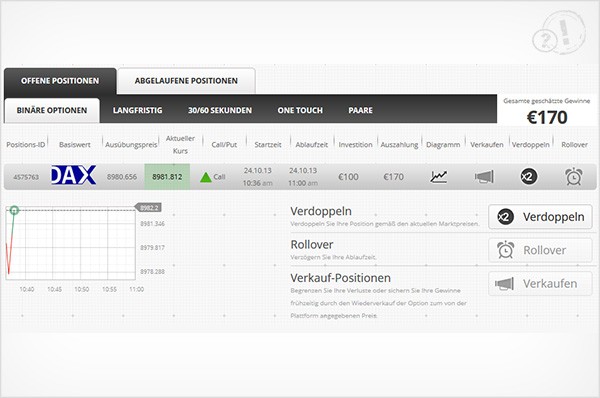Screen dimensions: 600x398
Task: Select the One Touch tab
Action: pos(300,111)
